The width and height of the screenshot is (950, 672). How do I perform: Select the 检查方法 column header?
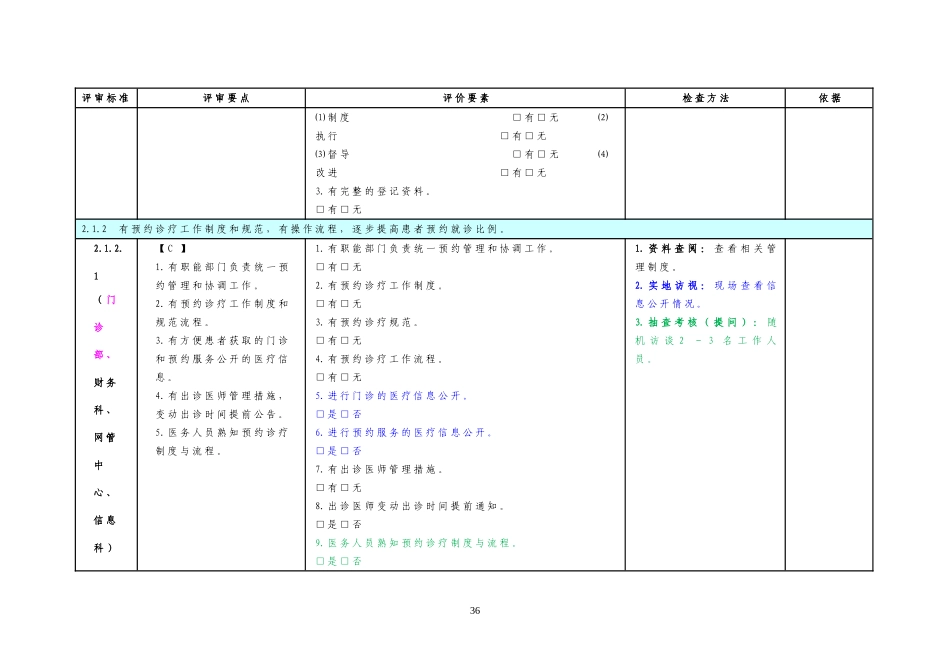pos(705,98)
